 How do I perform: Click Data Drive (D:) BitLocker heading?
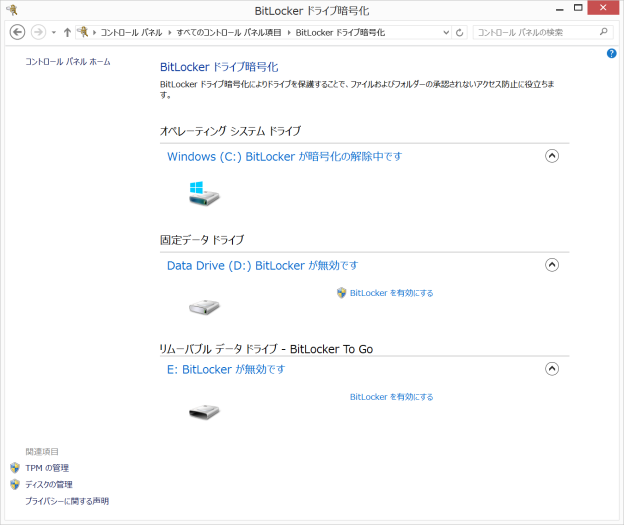pos(263,265)
